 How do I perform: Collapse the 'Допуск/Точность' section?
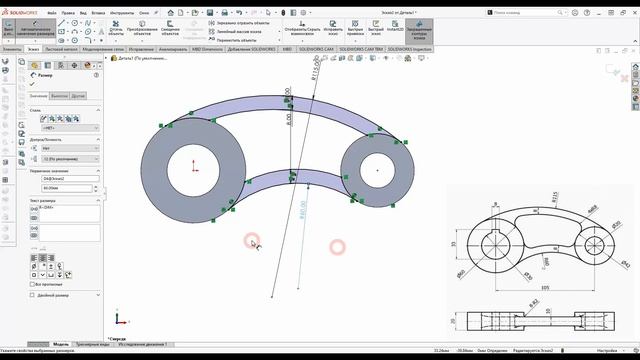(98, 140)
